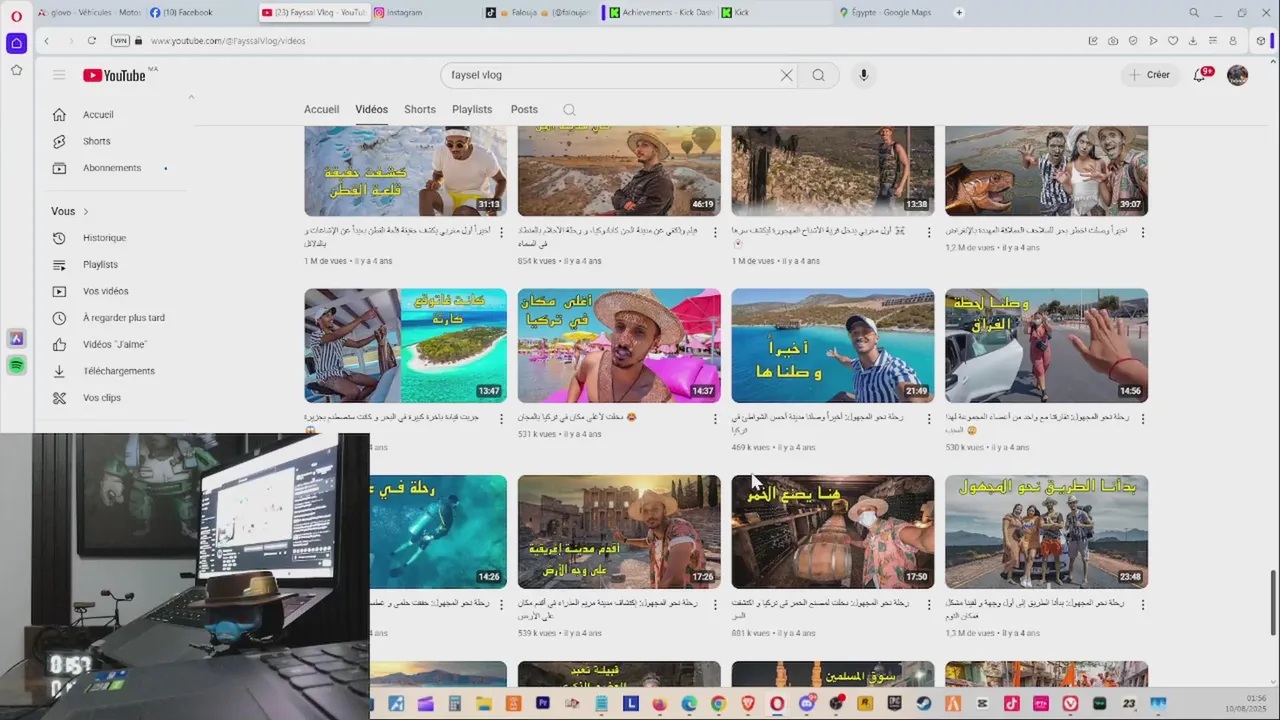Play the 17:26 ancient city video thumbnail
Screen dimensions: 1280x720
[x=619, y=532]
